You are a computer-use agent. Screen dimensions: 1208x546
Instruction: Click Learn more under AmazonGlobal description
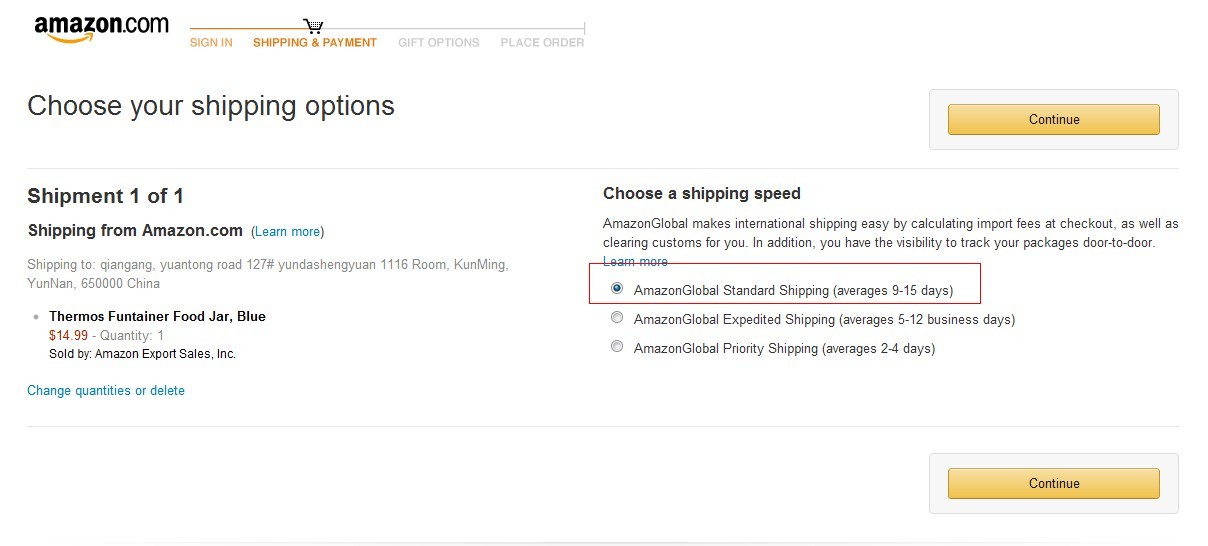coord(635,262)
